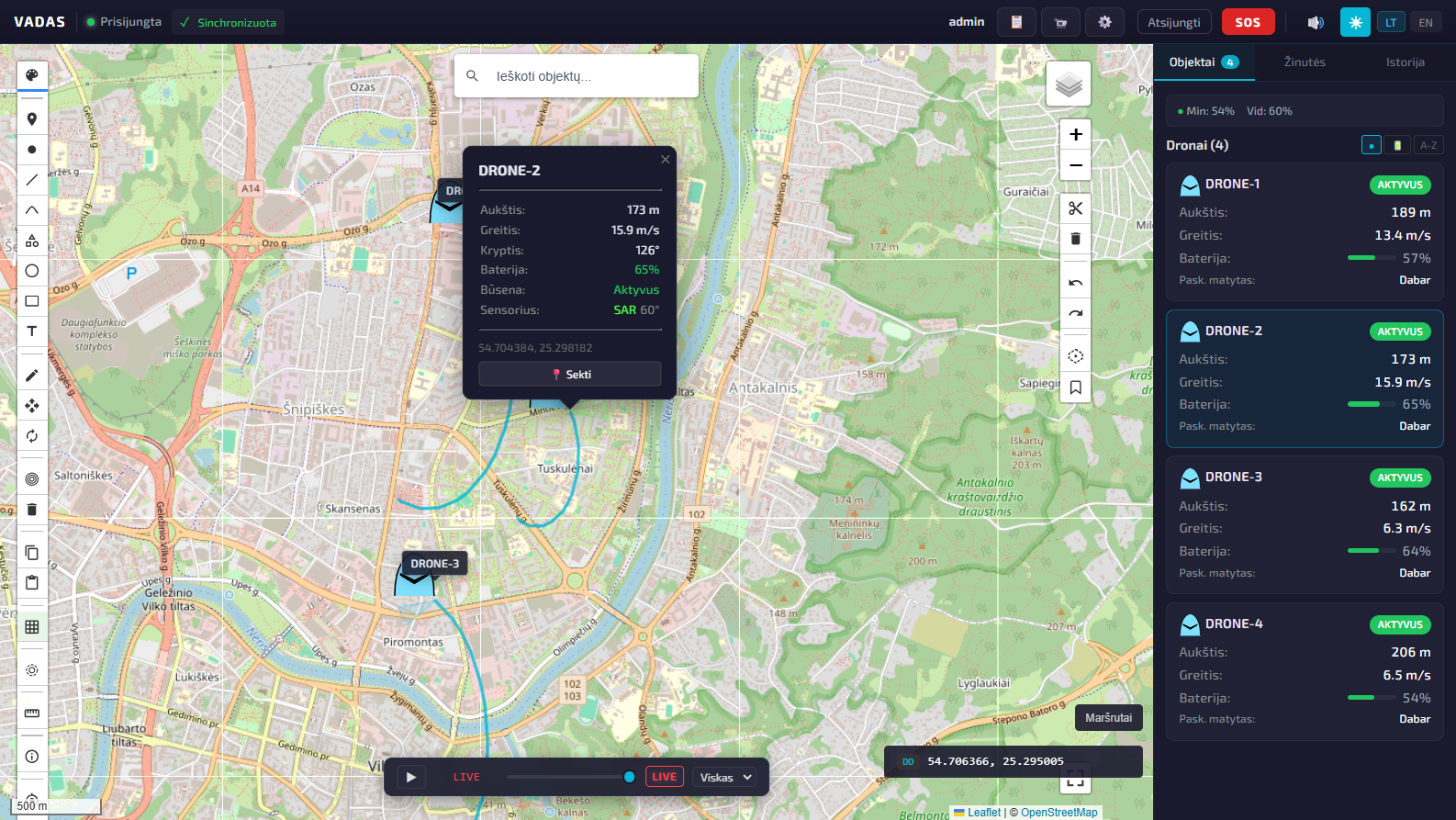Switch language to LT
Image resolution: width=1456 pixels, height=820 pixels.
click(x=1391, y=22)
